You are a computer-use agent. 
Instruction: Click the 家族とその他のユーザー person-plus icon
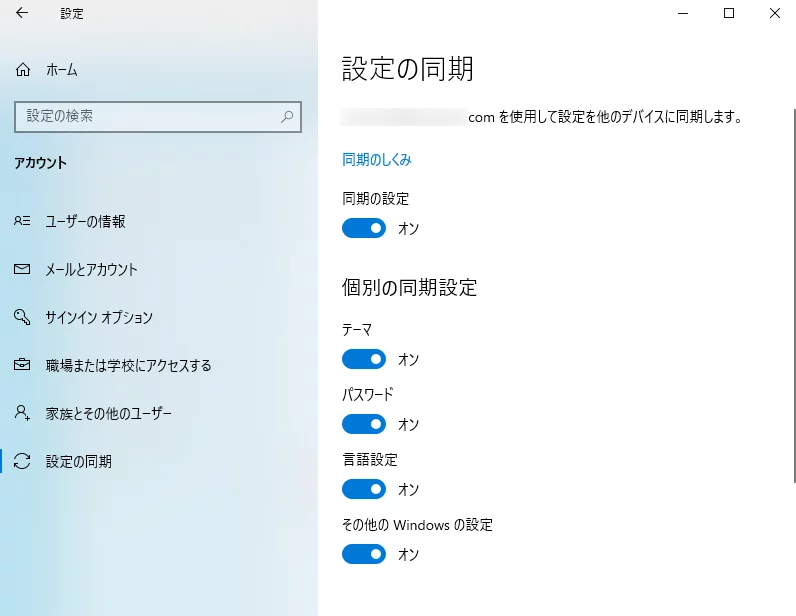point(22,414)
